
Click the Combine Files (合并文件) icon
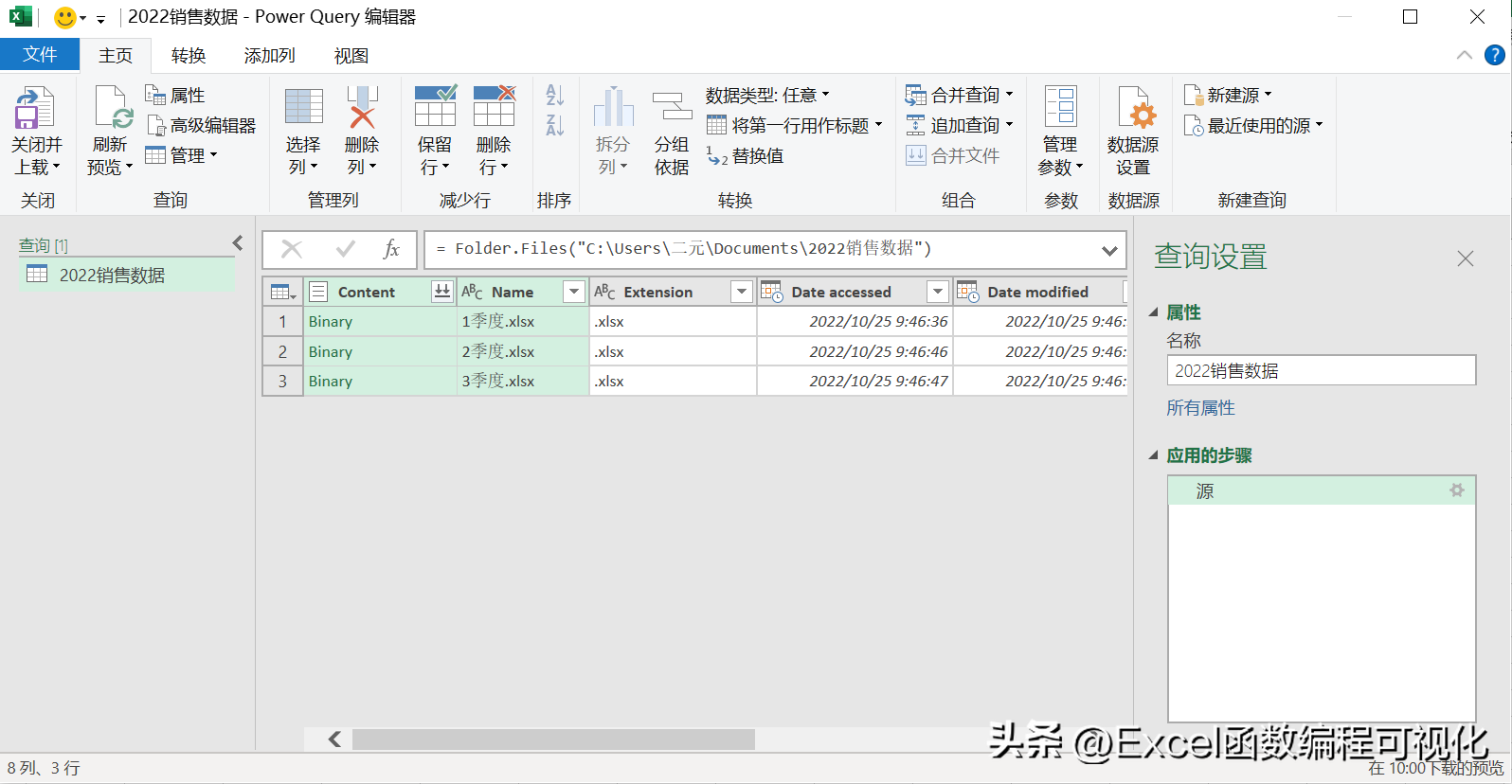point(915,155)
